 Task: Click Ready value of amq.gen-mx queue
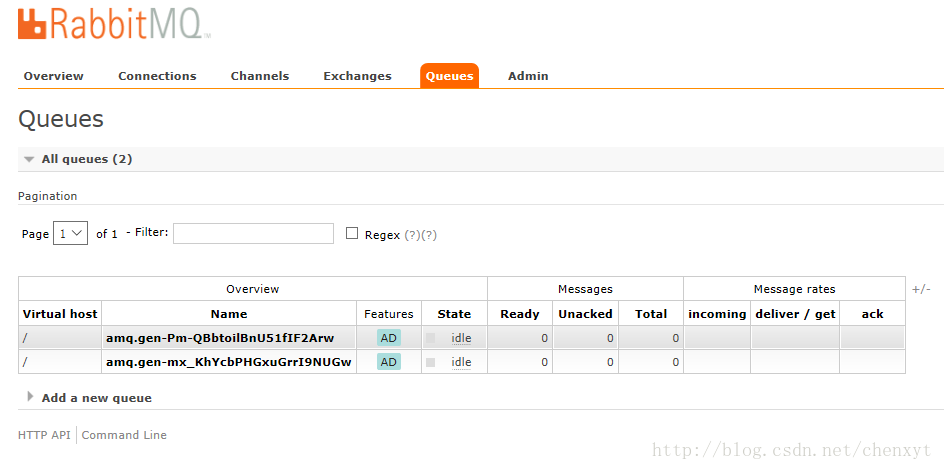[x=544, y=363]
